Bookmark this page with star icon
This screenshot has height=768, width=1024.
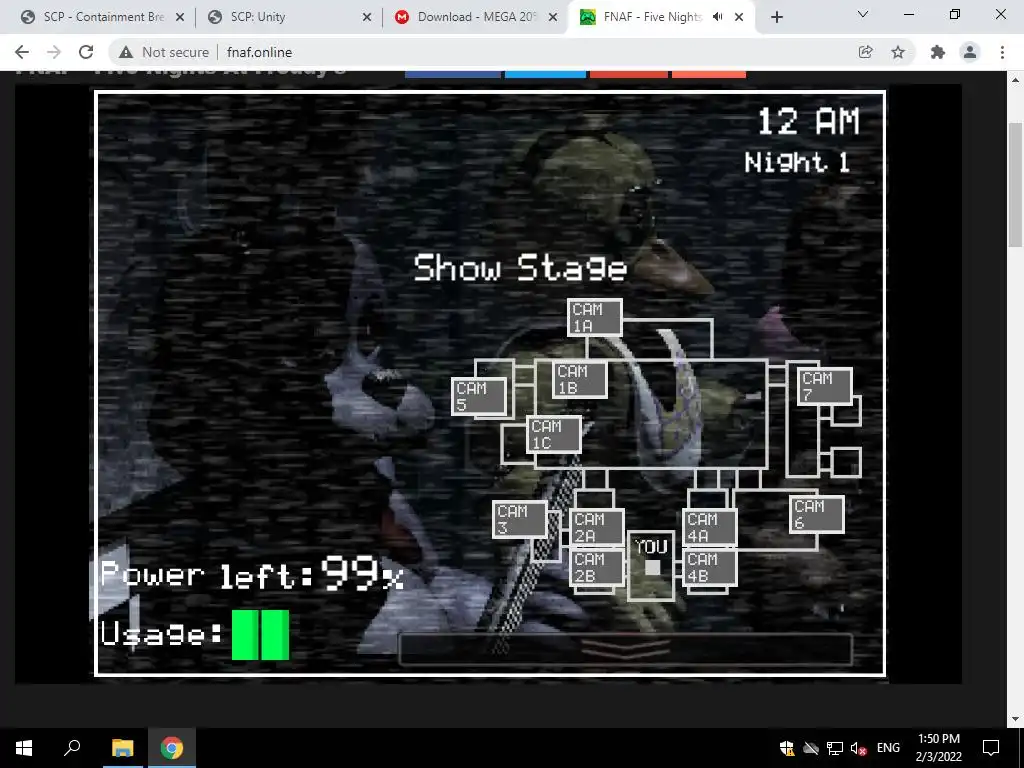(x=898, y=52)
